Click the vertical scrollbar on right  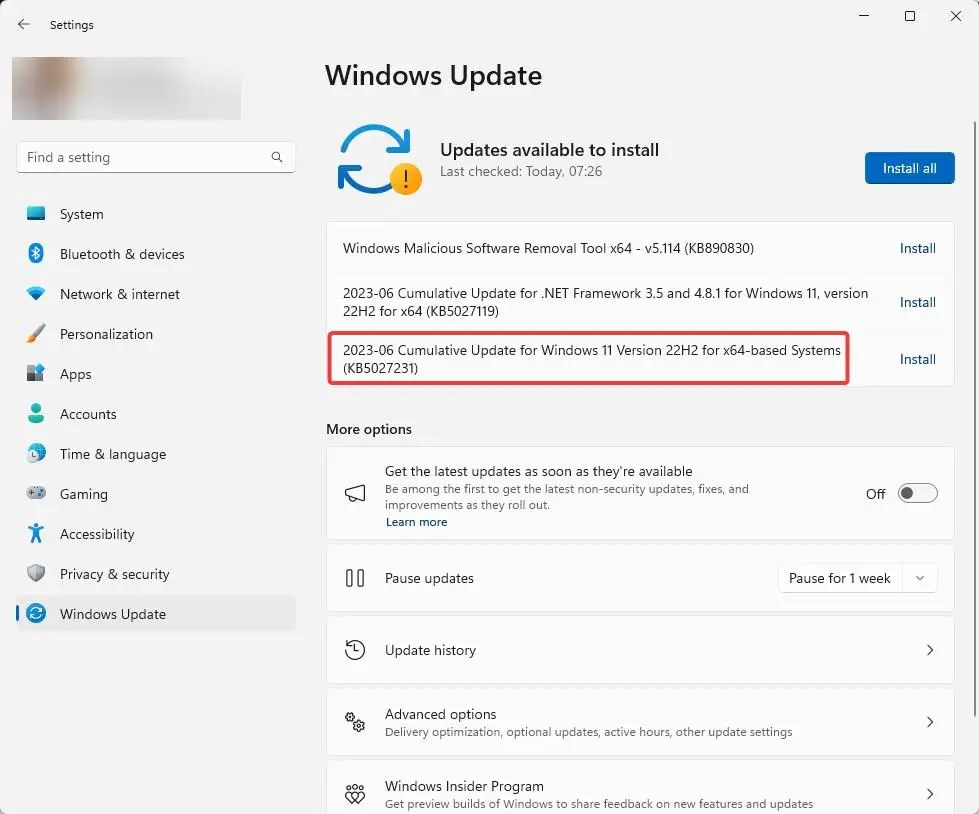pyautogui.click(x=975, y=418)
